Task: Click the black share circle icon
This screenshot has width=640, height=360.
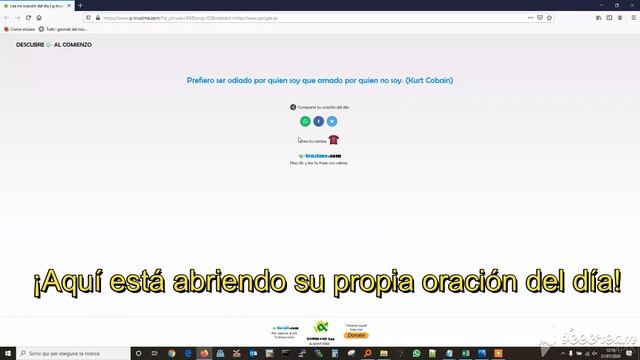Action: [x=293, y=107]
